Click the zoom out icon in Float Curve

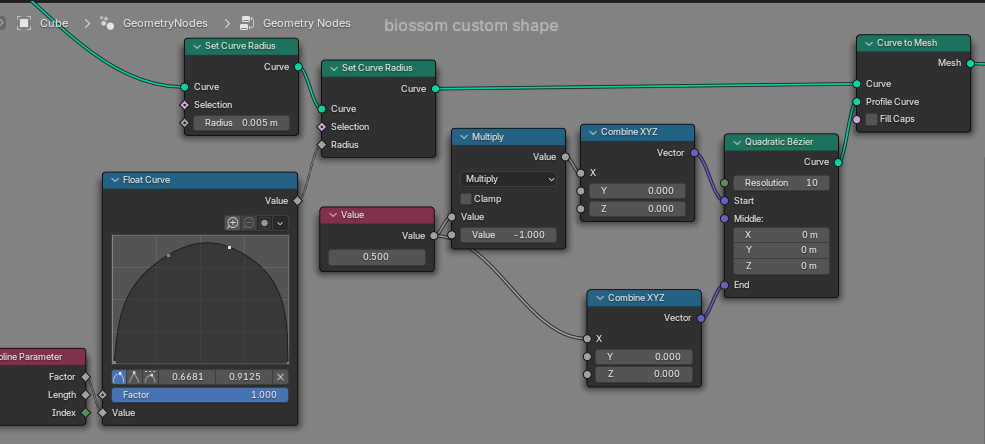click(249, 222)
